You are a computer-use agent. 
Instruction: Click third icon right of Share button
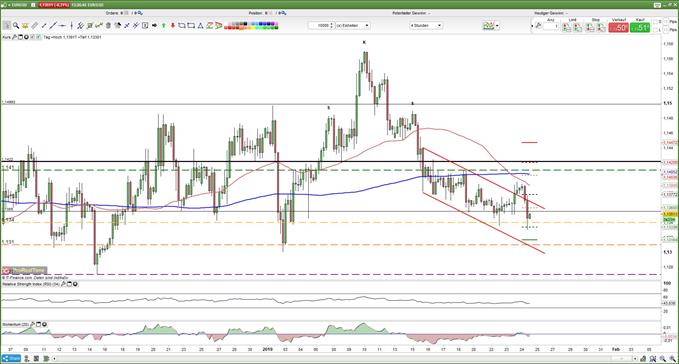pos(46,358)
